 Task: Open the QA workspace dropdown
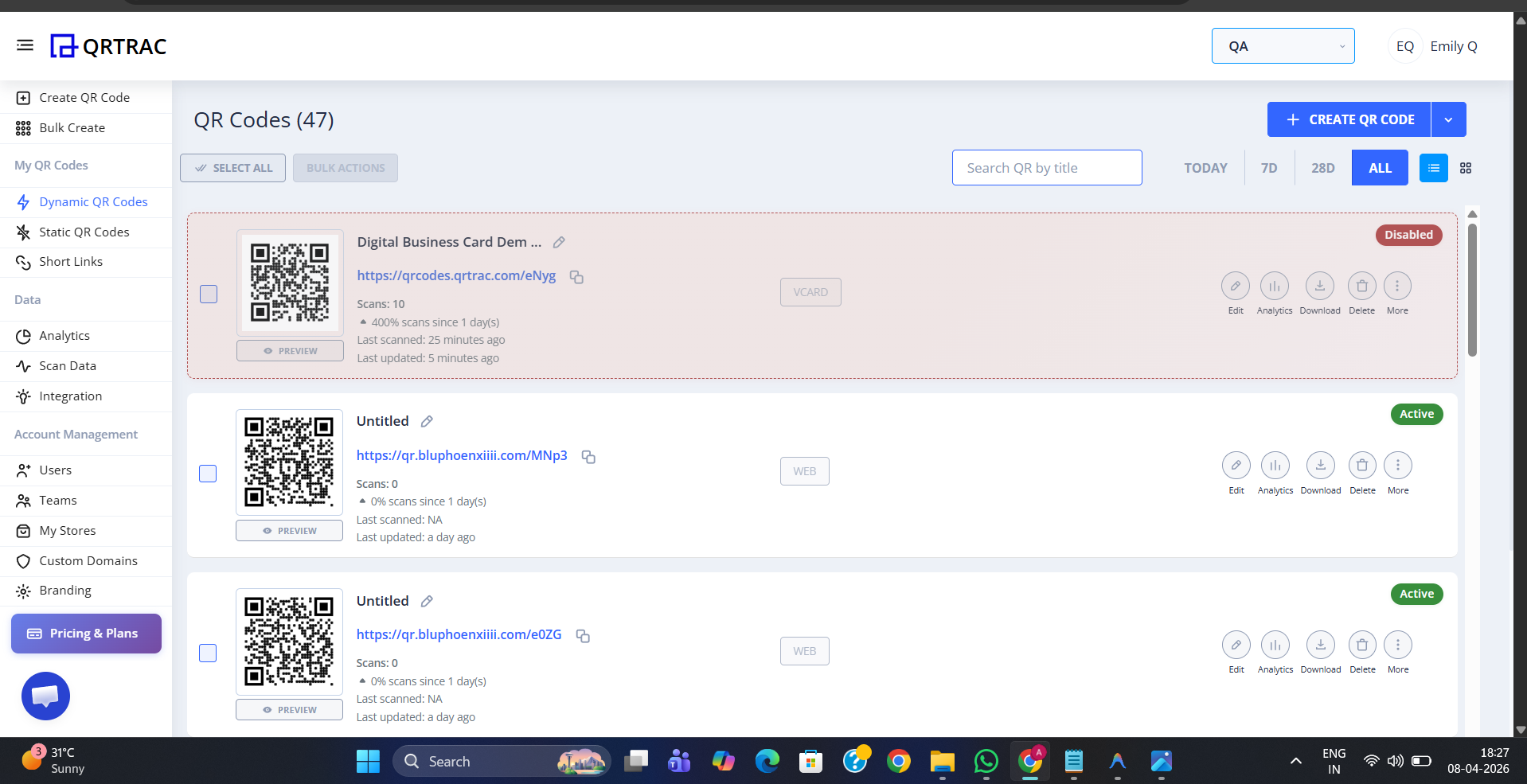[x=1283, y=46]
